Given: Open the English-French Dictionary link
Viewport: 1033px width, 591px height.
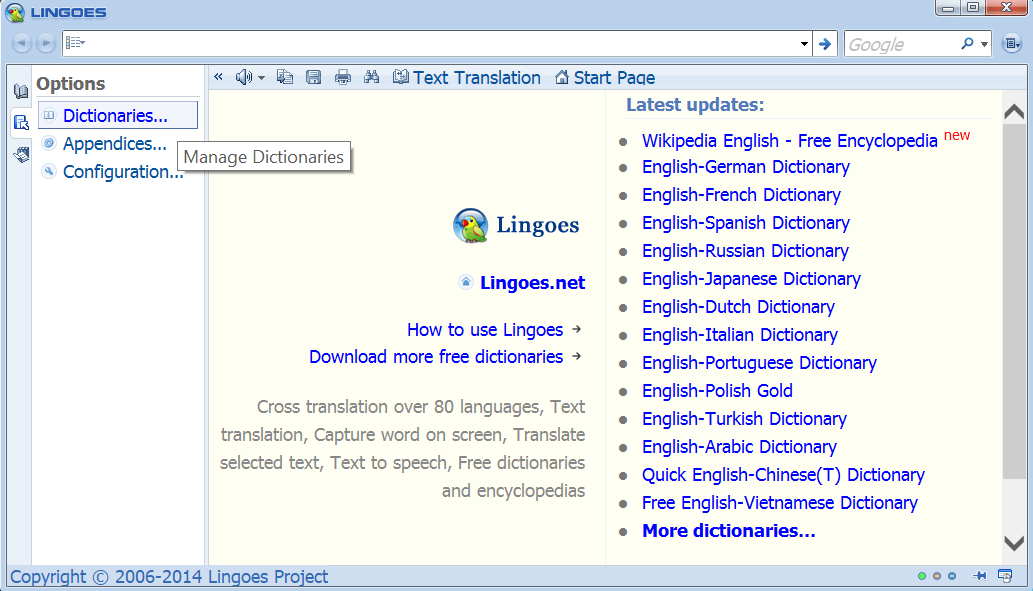Looking at the screenshot, I should [x=741, y=195].
